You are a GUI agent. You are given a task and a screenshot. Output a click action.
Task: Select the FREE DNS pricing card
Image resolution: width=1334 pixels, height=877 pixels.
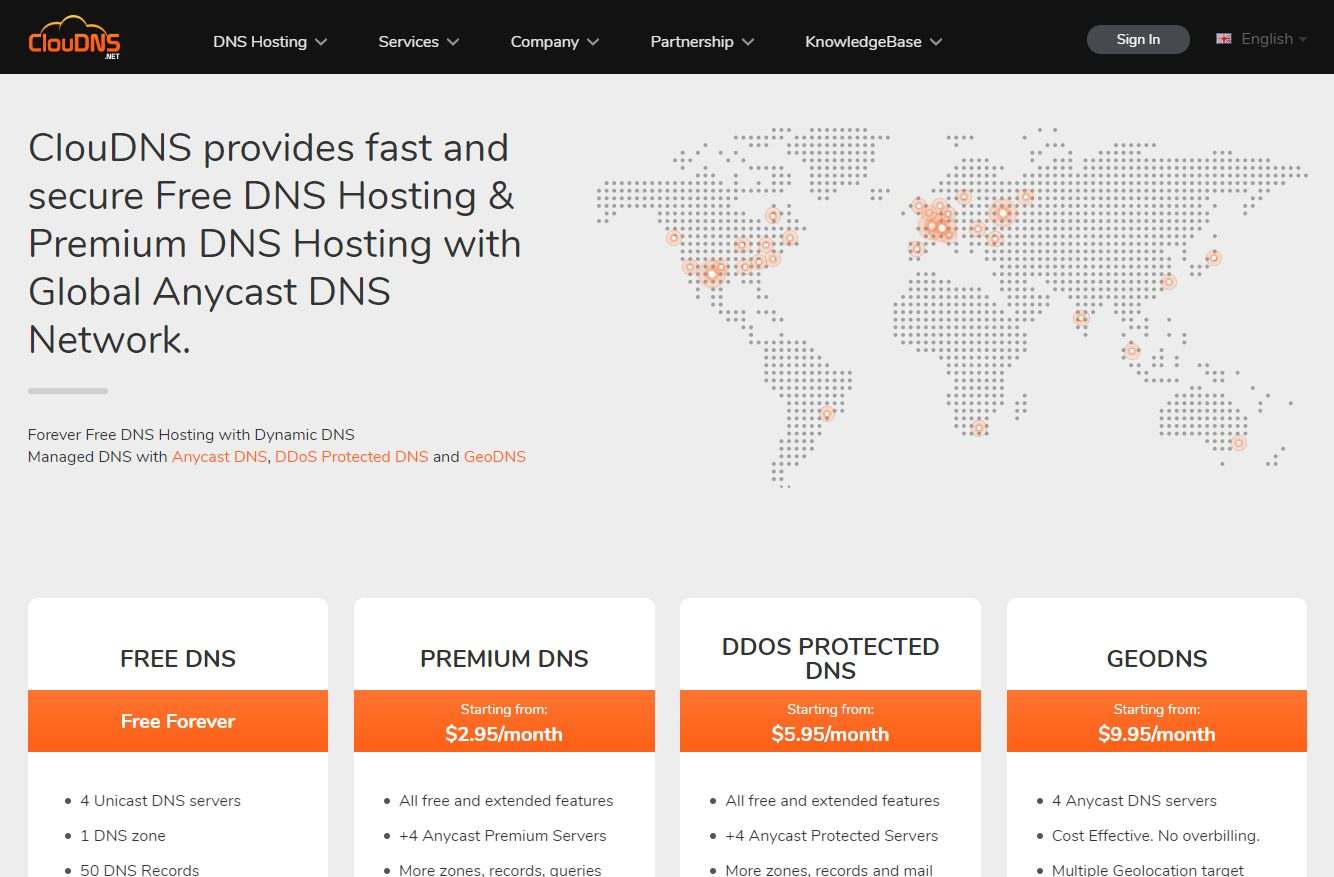[177, 658]
